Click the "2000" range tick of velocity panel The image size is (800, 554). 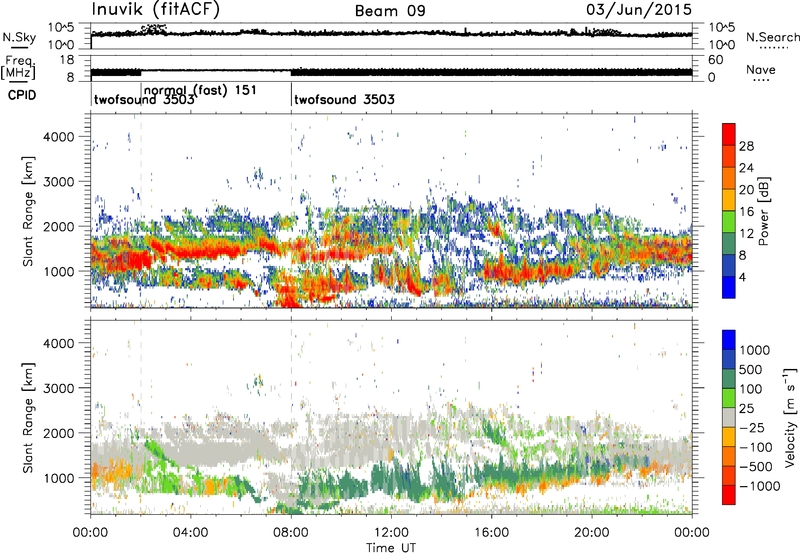point(58,433)
